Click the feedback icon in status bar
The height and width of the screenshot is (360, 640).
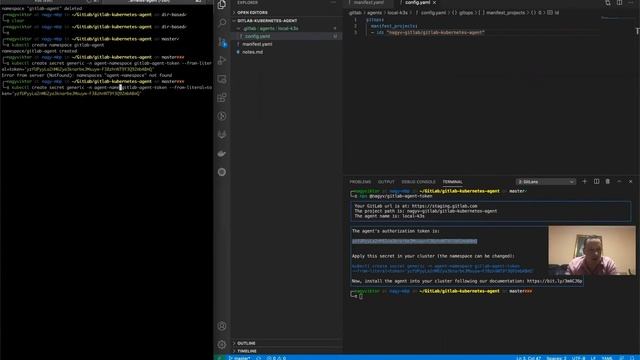coord(622,358)
